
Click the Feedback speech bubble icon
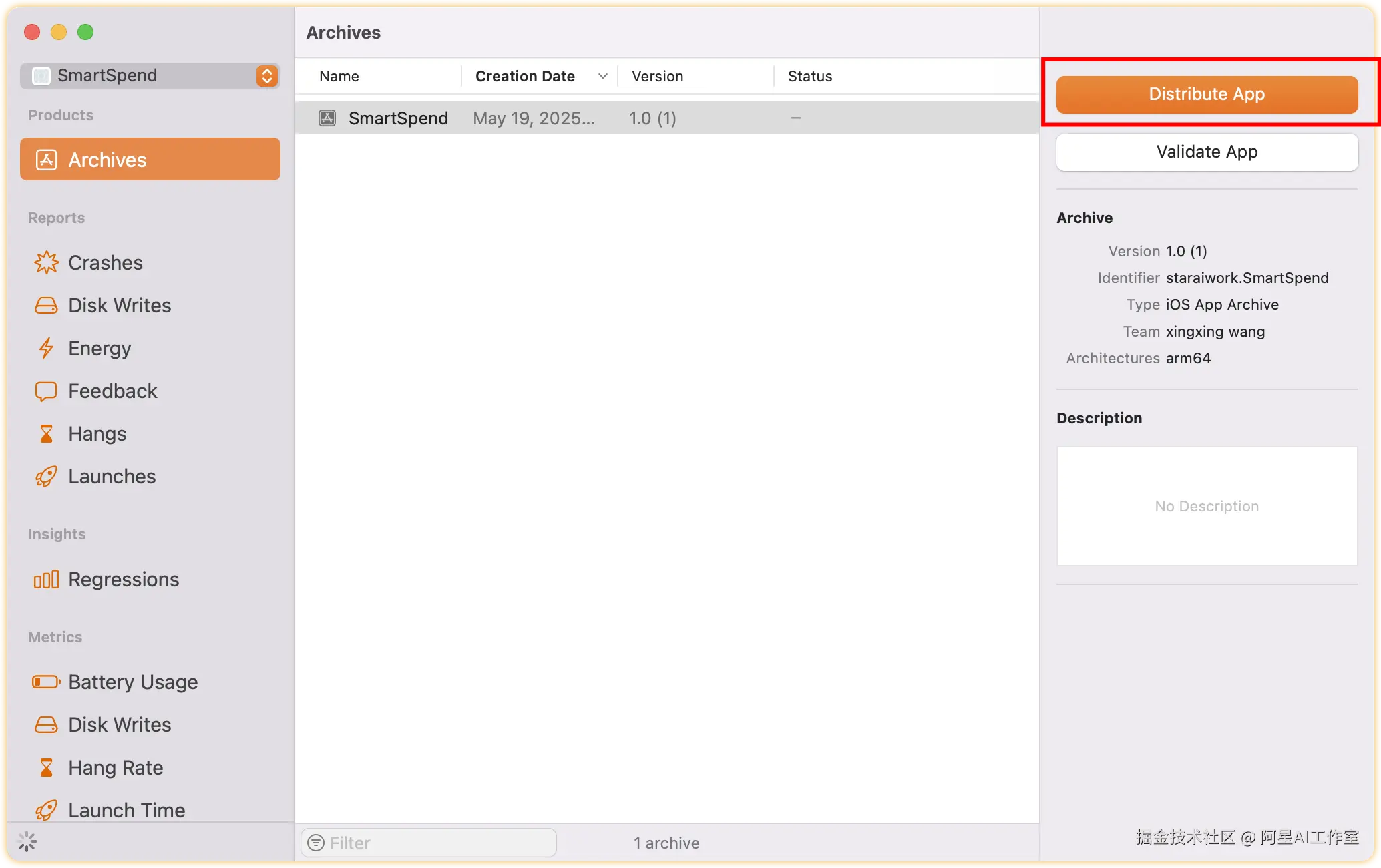[x=46, y=391]
